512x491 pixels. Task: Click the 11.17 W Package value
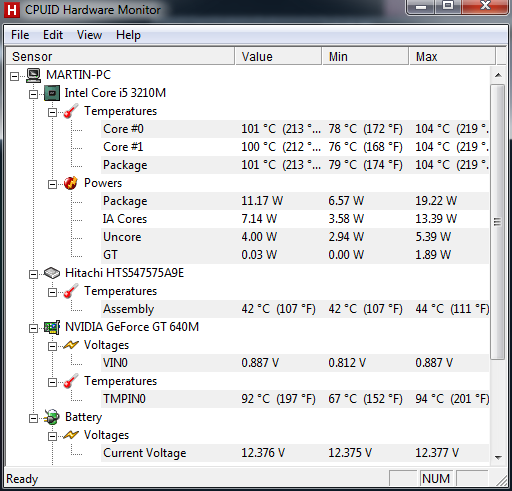coord(262,201)
